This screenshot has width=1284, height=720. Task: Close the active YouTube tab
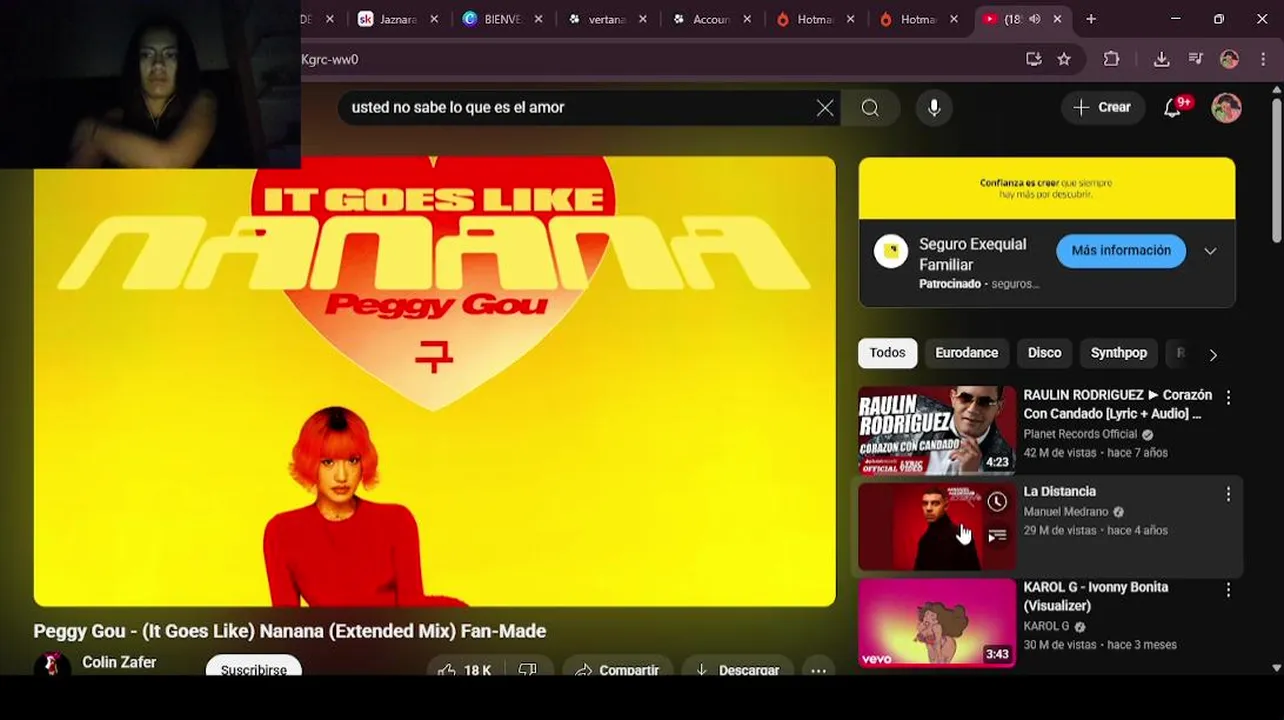click(1057, 19)
